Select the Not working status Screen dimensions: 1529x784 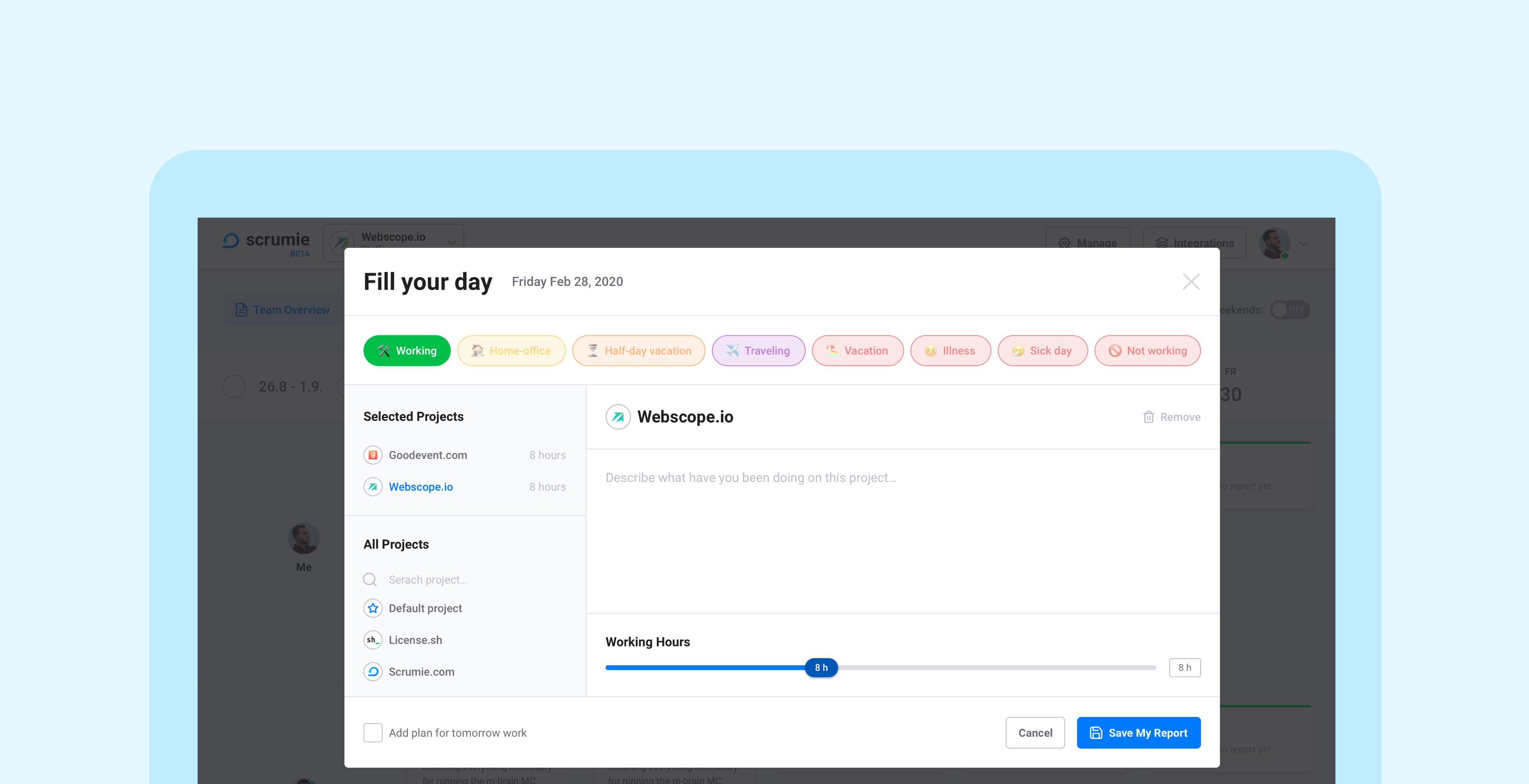point(1147,351)
